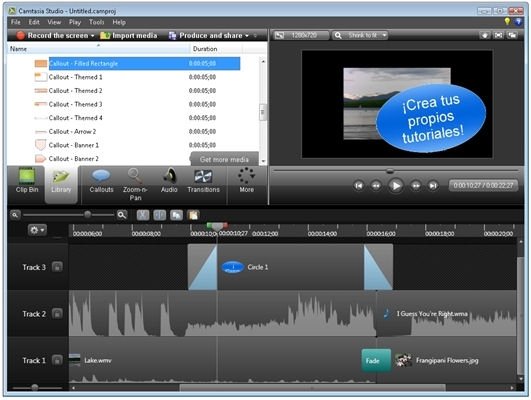531x400 pixels.
Task: Open the timeline gear settings dropdown
Action: pos(37,230)
